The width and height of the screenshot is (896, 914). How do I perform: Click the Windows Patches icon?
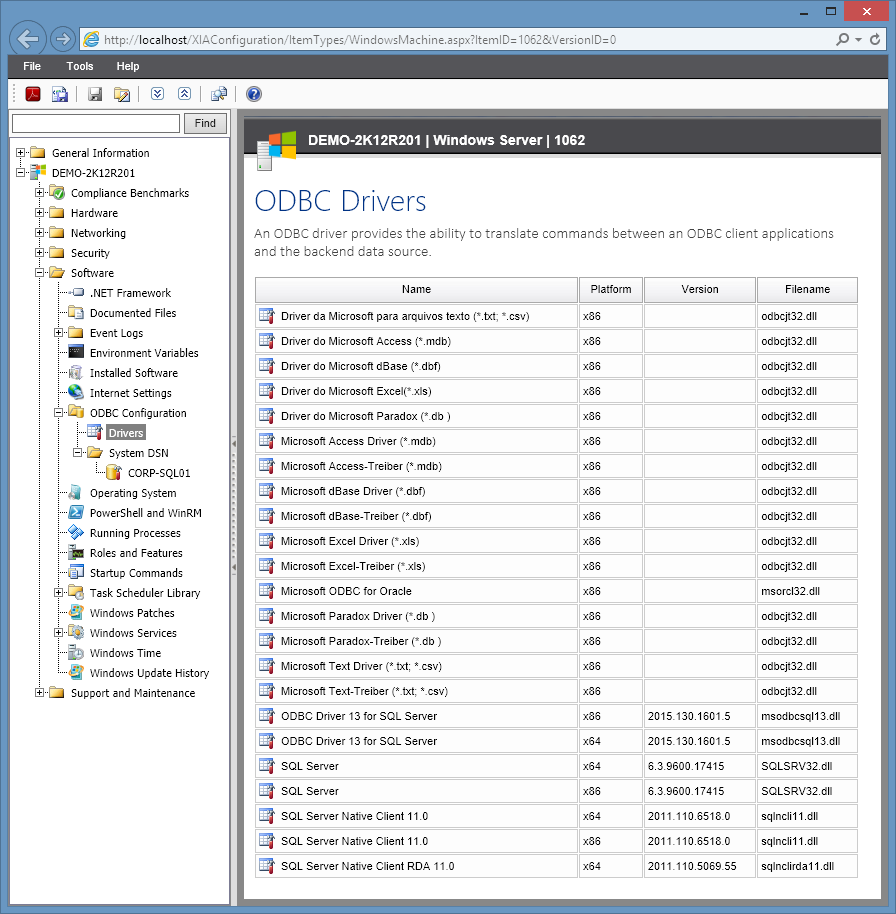point(76,612)
